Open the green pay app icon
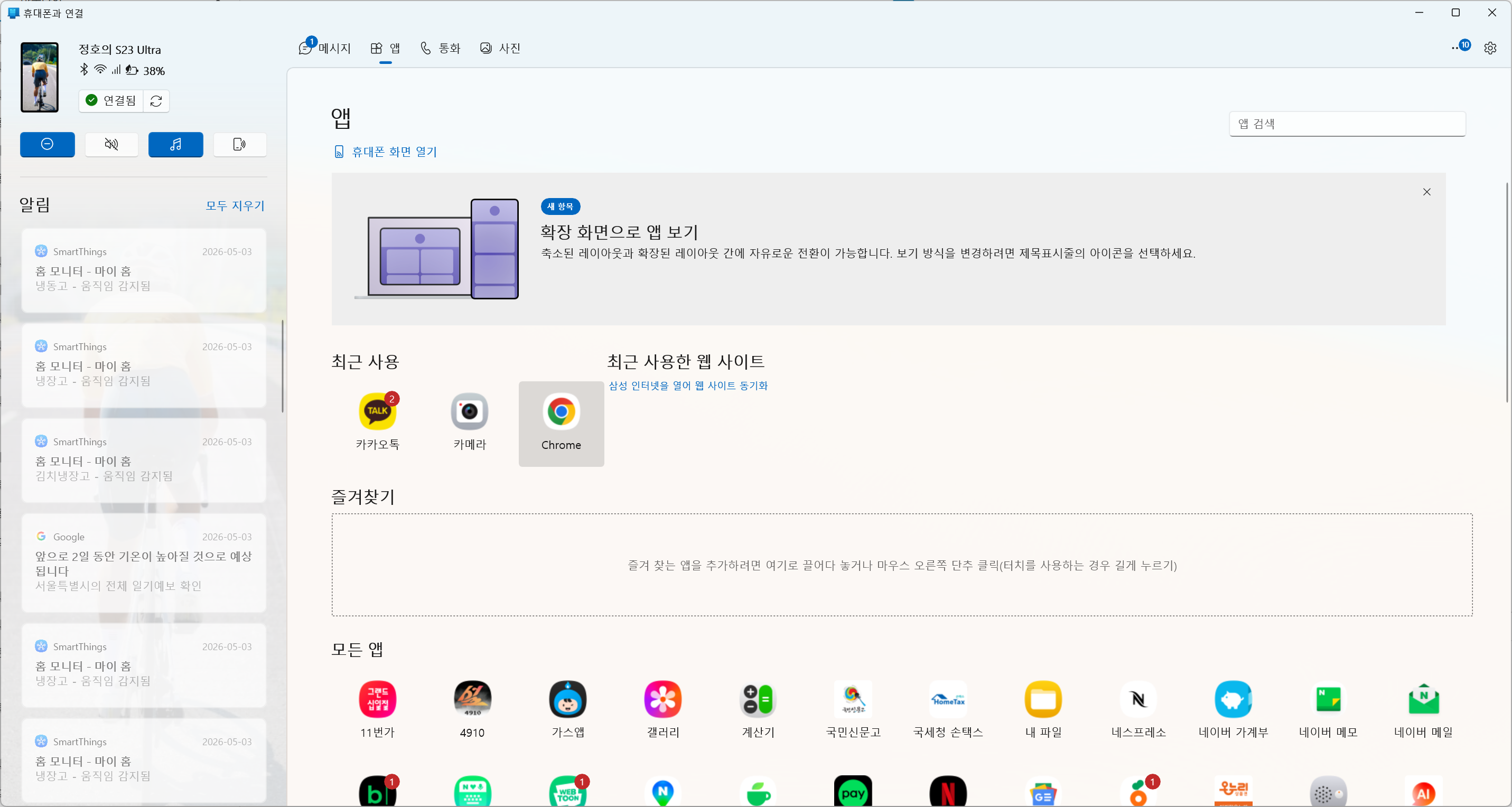1512x807 pixels. [x=853, y=792]
